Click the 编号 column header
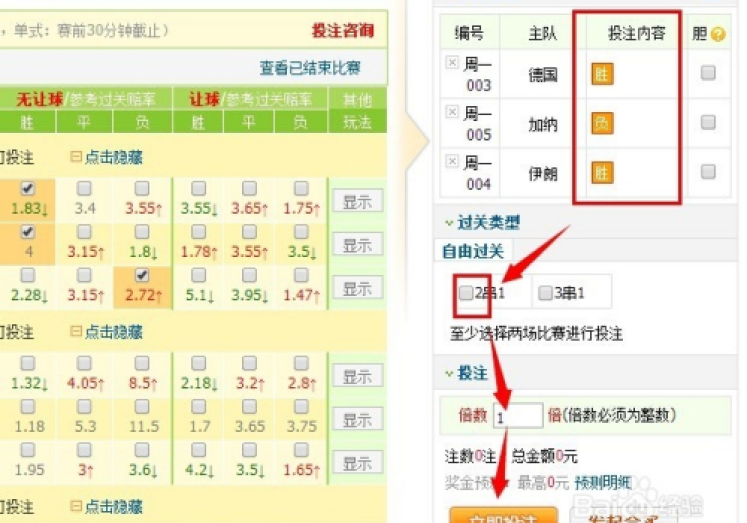Screen dimensions: 747x523 click(x=469, y=33)
